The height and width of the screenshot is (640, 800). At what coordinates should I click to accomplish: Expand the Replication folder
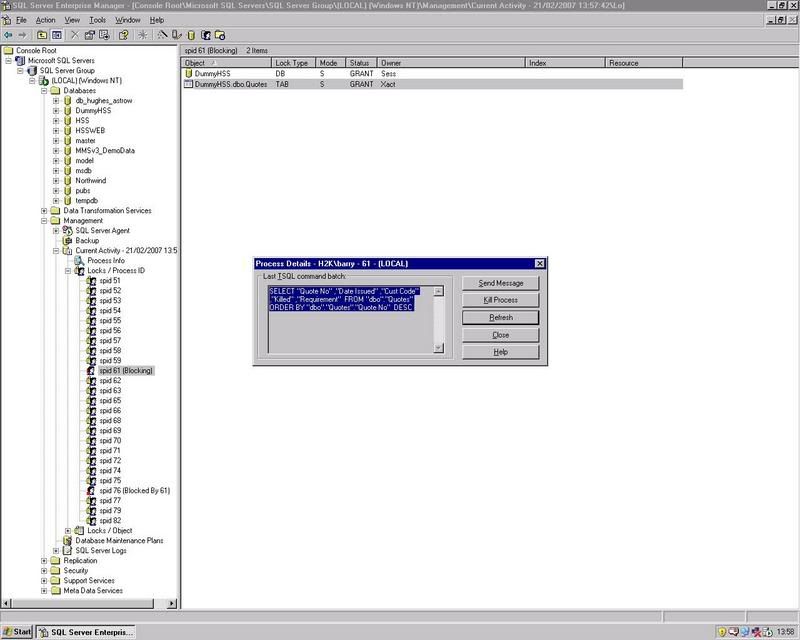[x=44, y=561]
